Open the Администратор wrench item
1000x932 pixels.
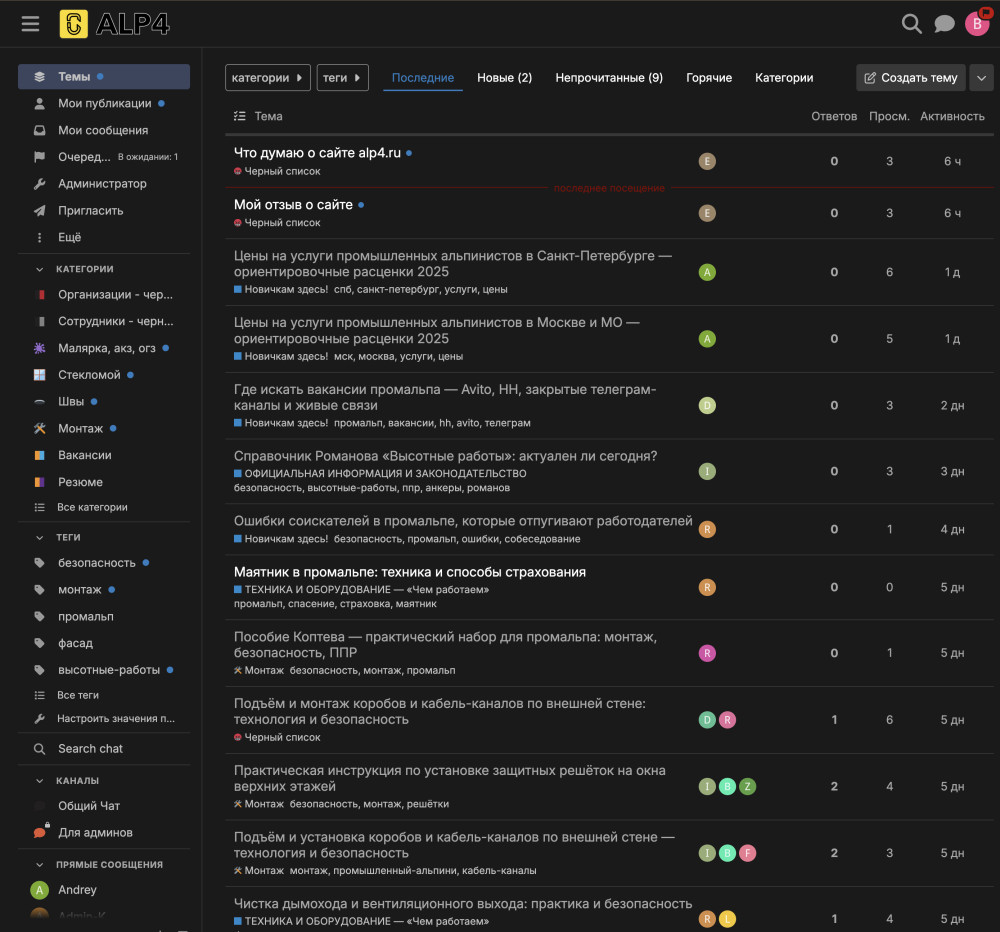[x=102, y=184]
